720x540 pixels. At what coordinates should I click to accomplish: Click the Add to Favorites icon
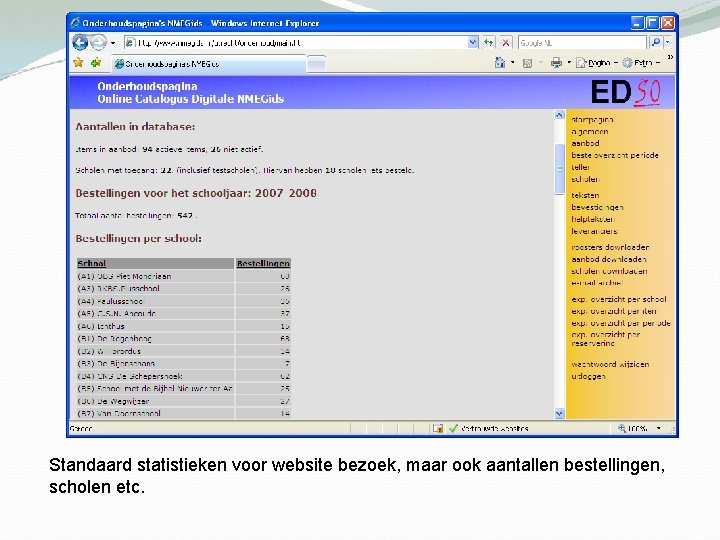[x=96, y=62]
